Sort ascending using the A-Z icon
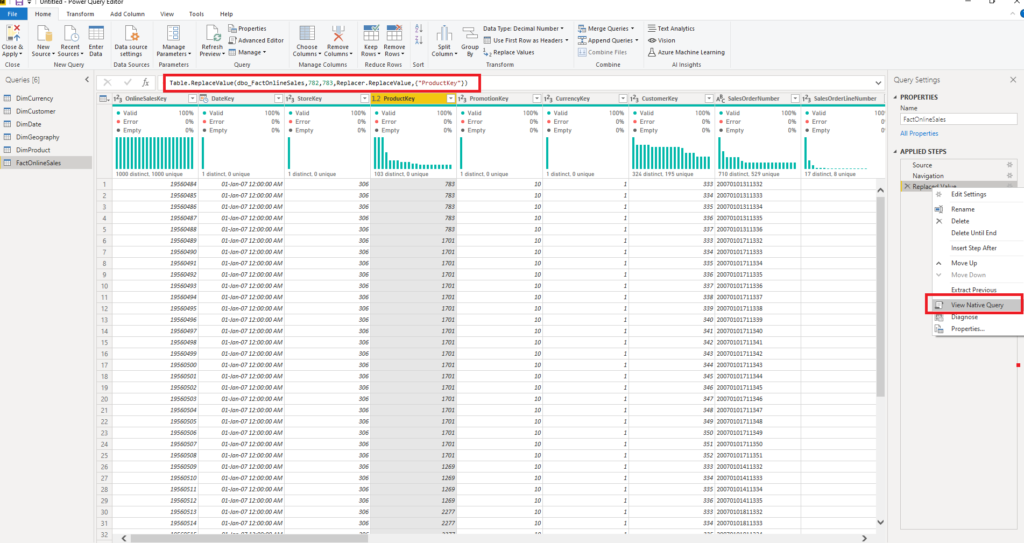 click(419, 29)
